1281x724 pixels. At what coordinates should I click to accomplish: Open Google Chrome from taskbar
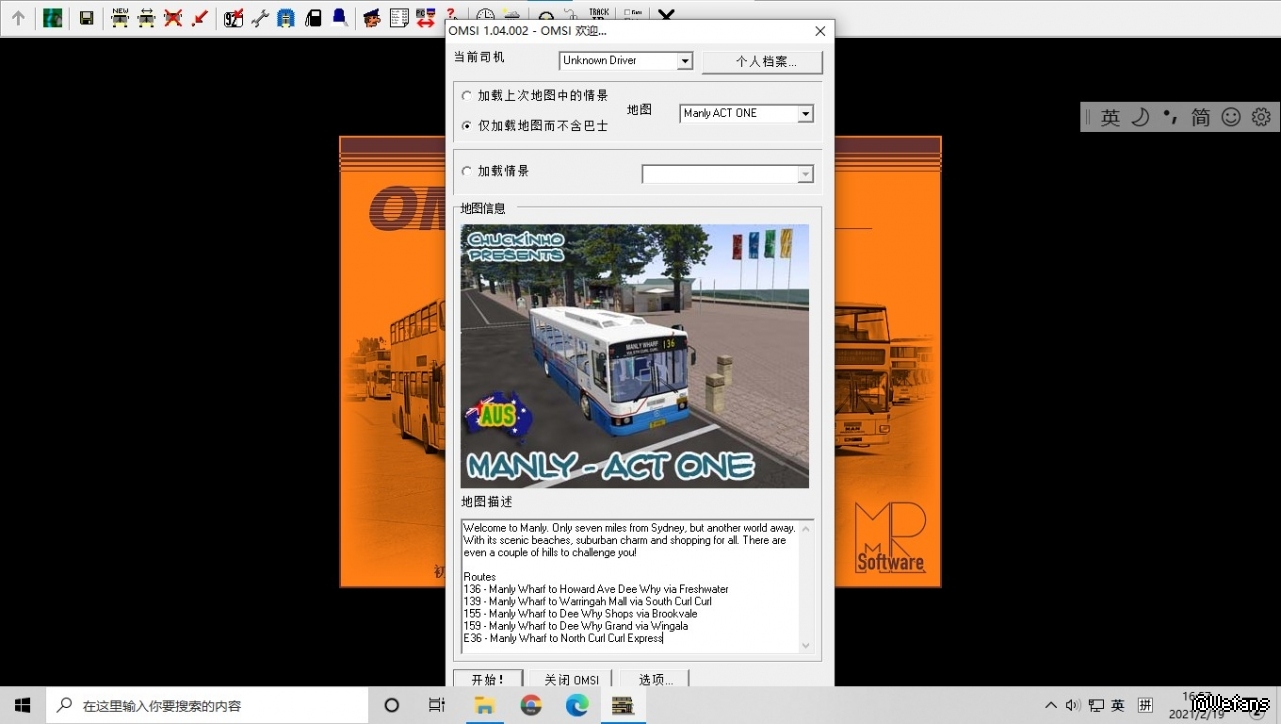[x=531, y=705]
